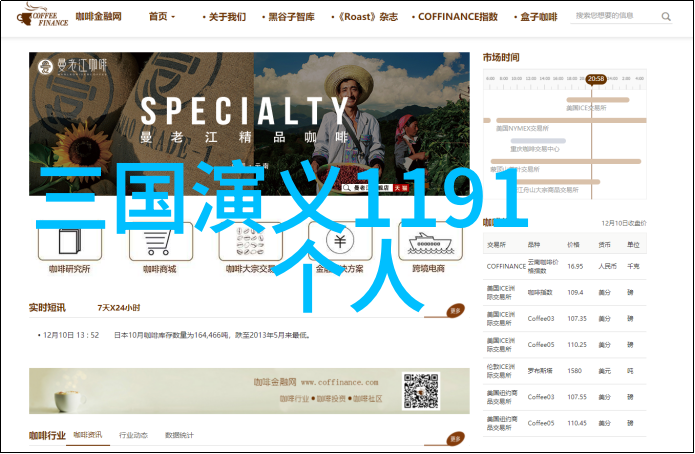Click 更多 button beside 实时短讯
Screen dimensions: 695x454
(x=456, y=311)
